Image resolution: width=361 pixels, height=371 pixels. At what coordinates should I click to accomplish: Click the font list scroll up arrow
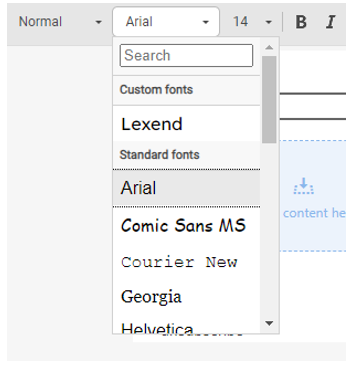pos(269,47)
